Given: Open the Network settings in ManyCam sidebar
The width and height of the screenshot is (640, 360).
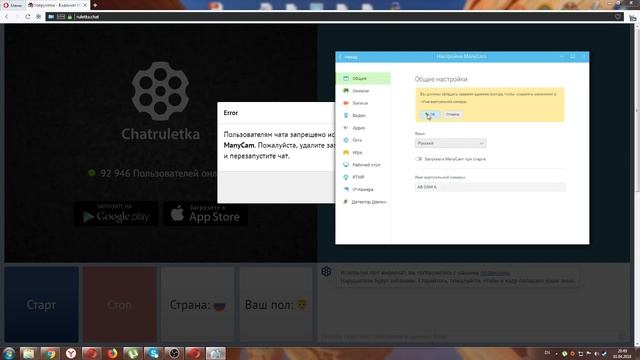Looking at the screenshot, I should tap(363, 140).
